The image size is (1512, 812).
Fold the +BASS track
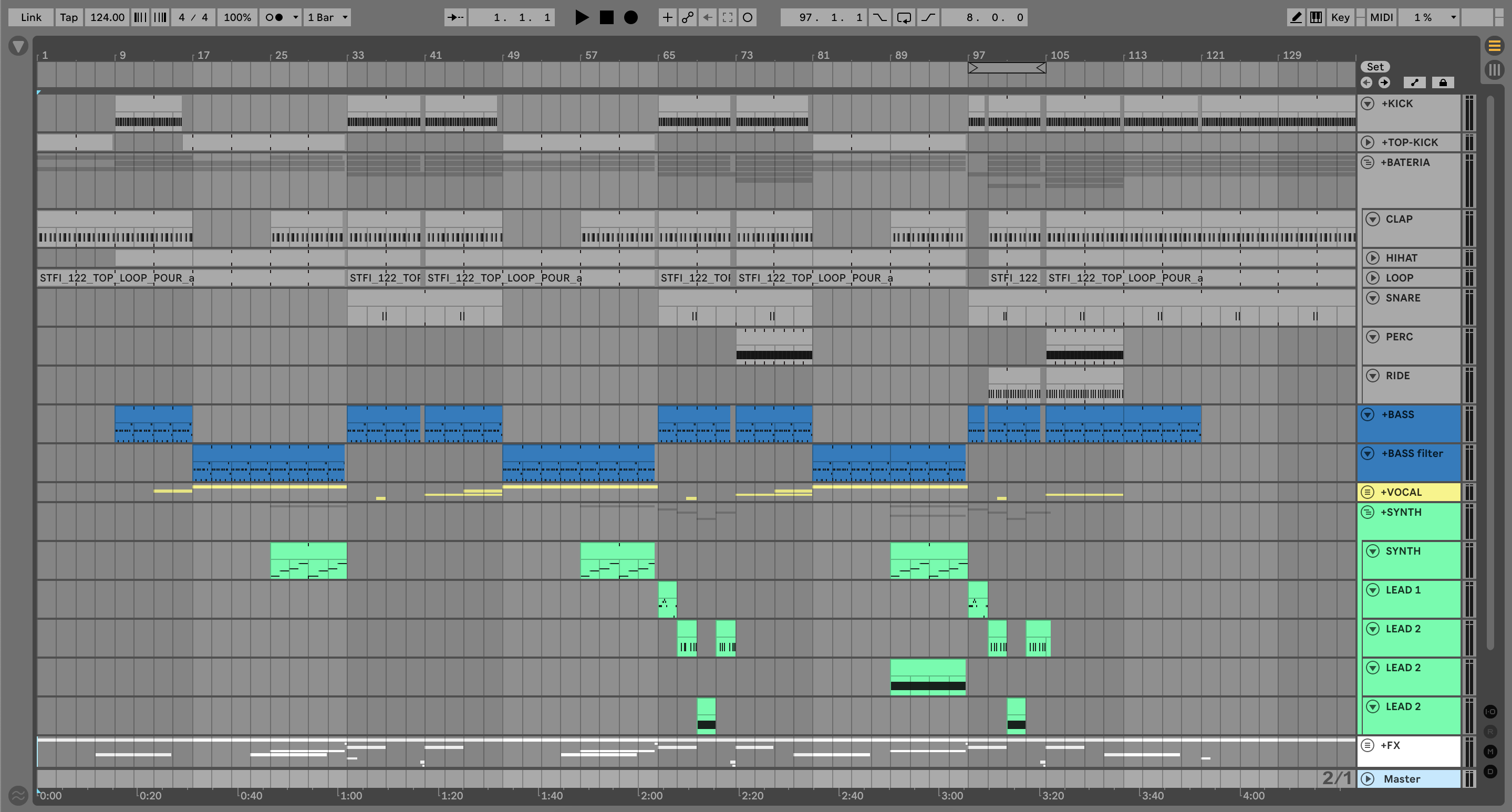(1368, 414)
